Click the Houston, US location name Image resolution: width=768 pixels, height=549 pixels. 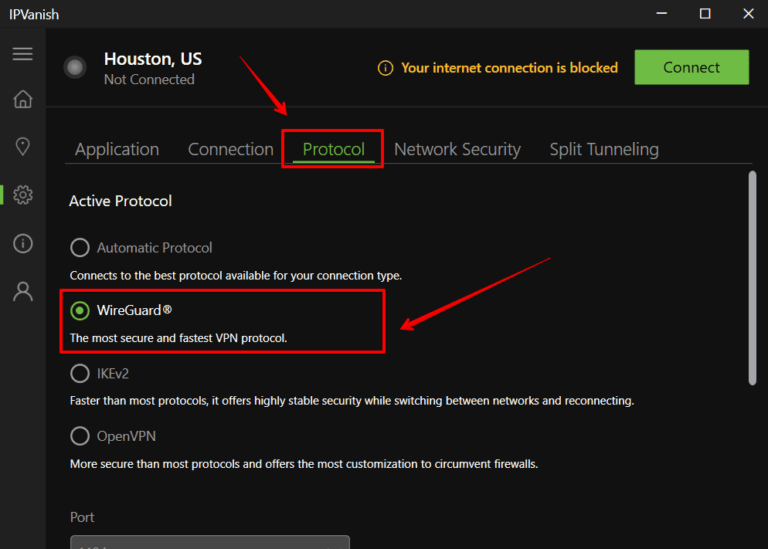(x=153, y=59)
